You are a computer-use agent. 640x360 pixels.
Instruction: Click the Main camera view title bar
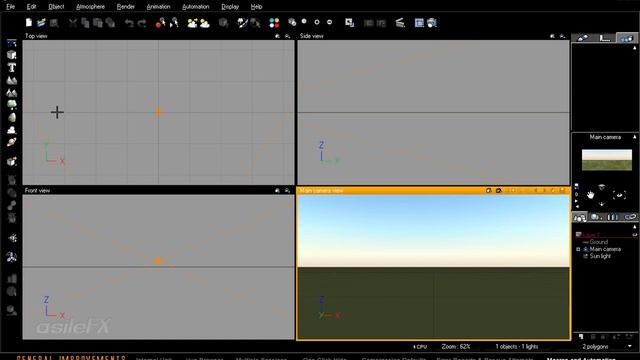pyautogui.click(x=433, y=191)
